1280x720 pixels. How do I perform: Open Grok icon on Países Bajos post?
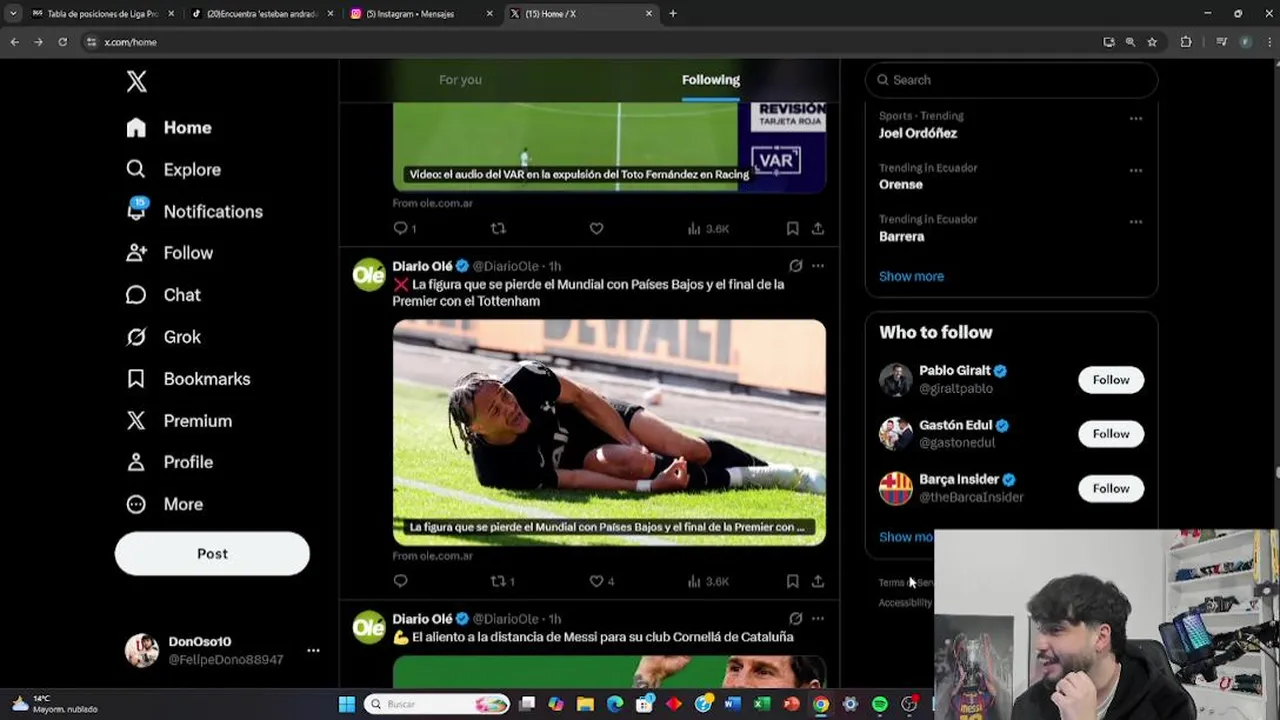click(795, 266)
